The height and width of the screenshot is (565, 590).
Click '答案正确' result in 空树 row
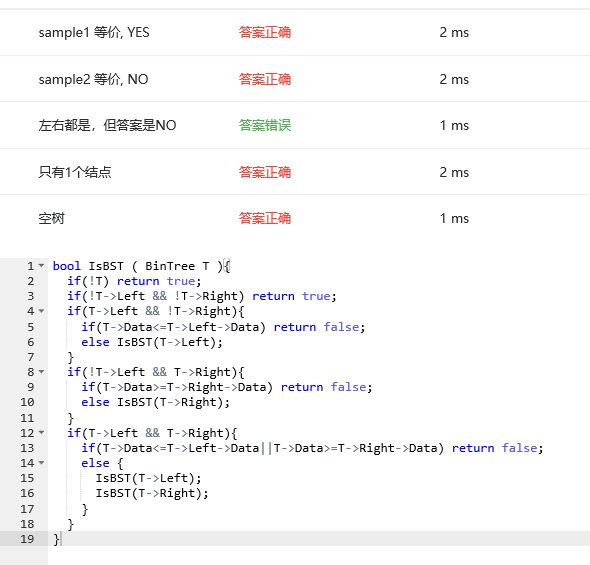265,219
